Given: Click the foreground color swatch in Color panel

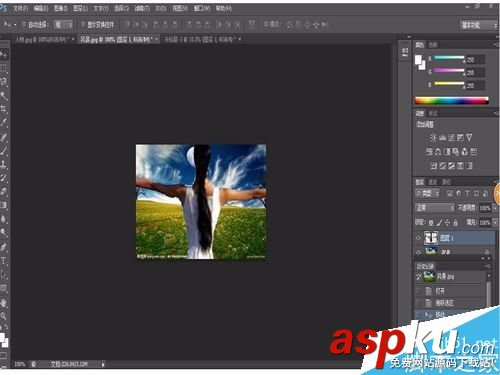Looking at the screenshot, I should click(418, 59).
